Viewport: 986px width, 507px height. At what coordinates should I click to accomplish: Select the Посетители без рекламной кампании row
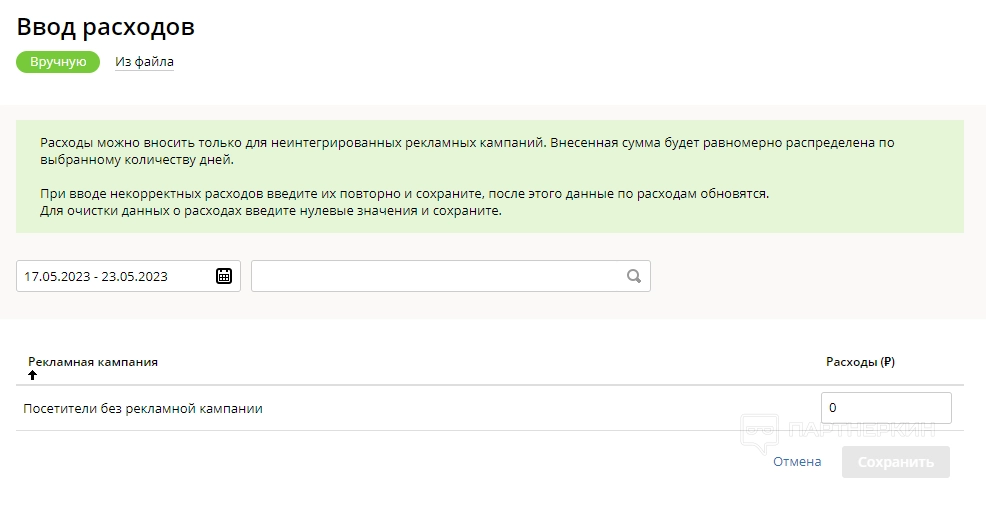click(x=143, y=408)
